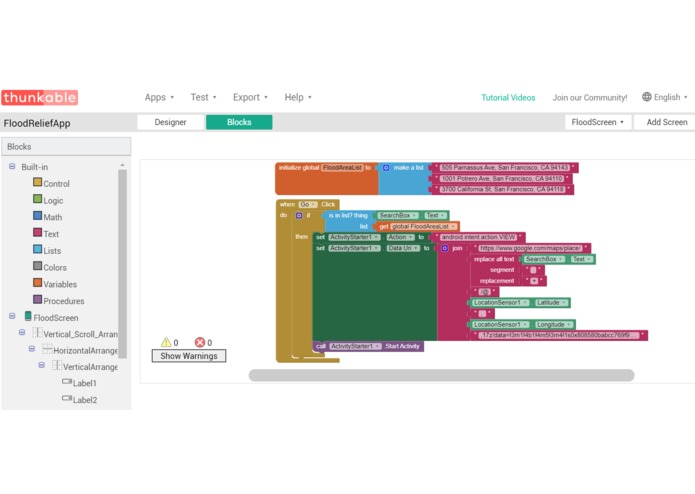
Task: Open the Help menu
Action: click(298, 97)
